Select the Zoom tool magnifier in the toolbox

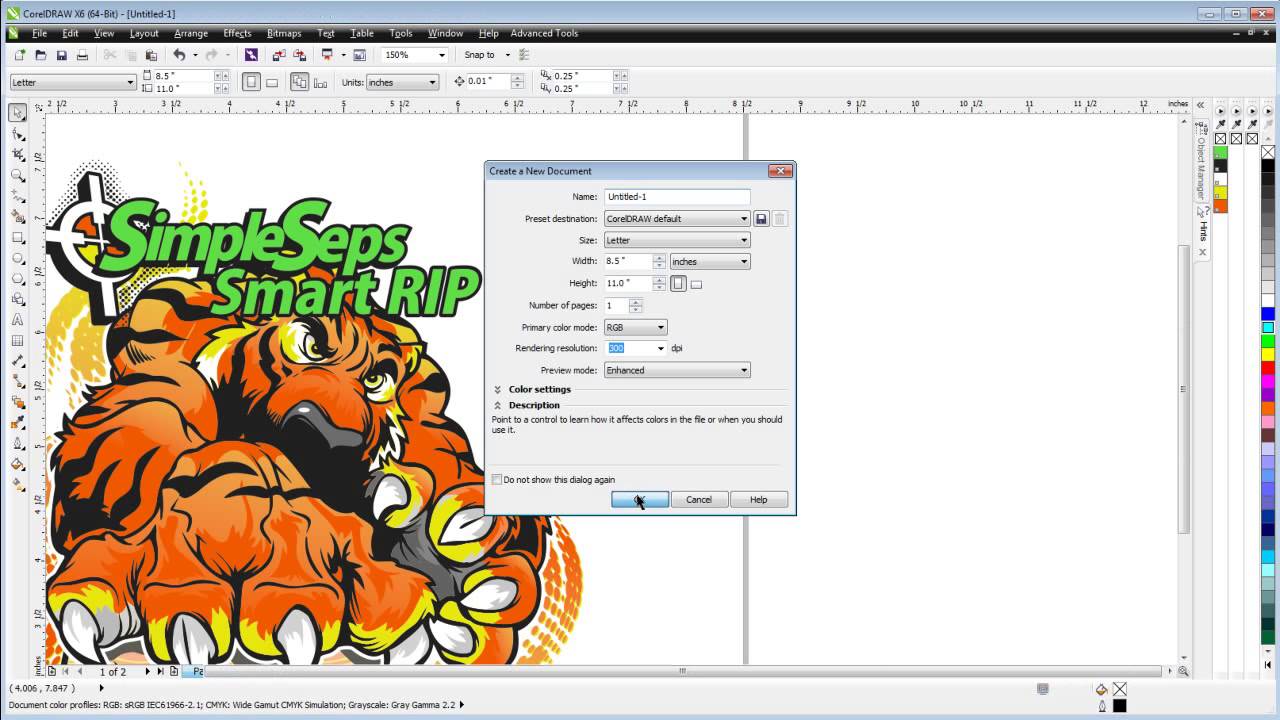coord(18,175)
